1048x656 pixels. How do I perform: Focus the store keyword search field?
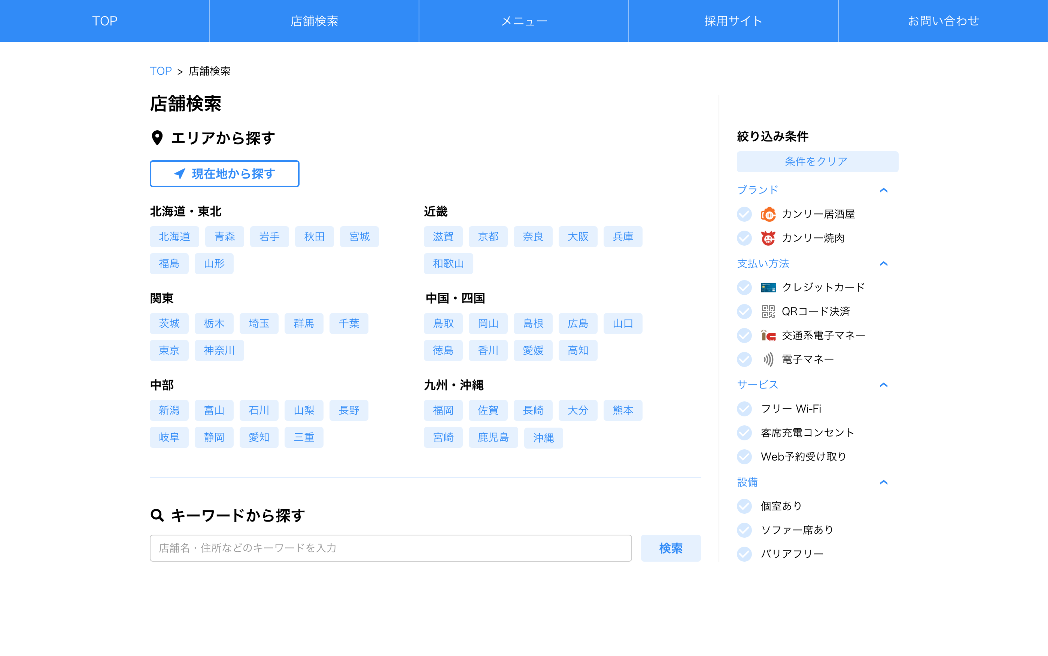tap(390, 548)
